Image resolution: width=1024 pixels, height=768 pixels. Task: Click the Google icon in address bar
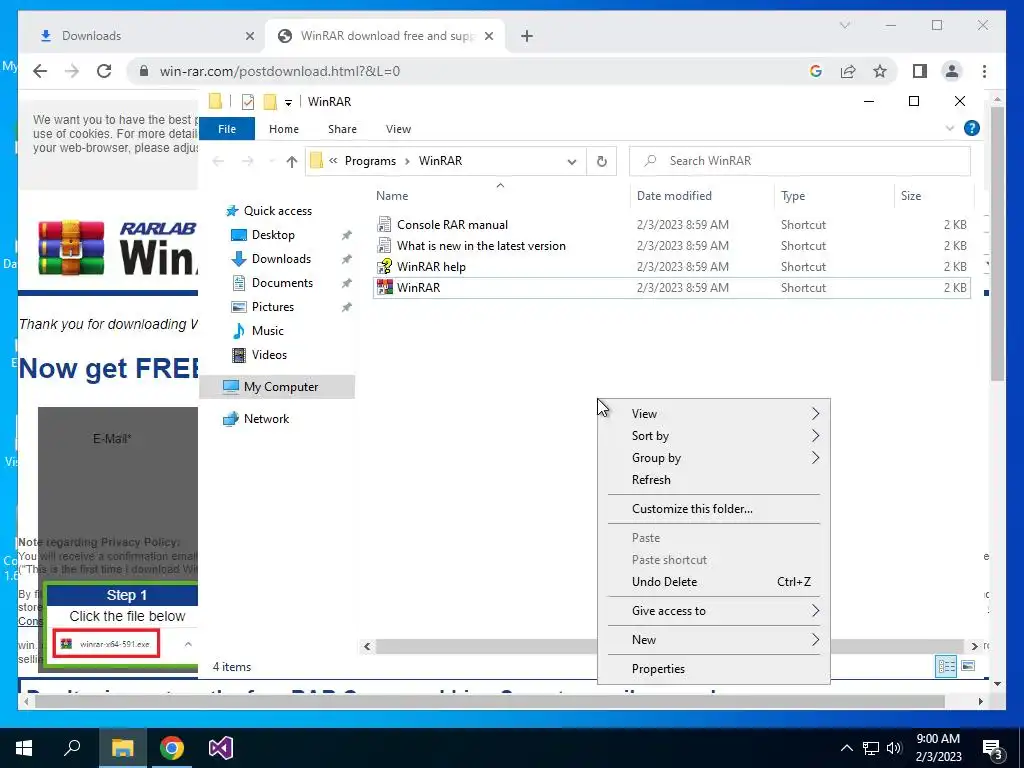coord(816,71)
